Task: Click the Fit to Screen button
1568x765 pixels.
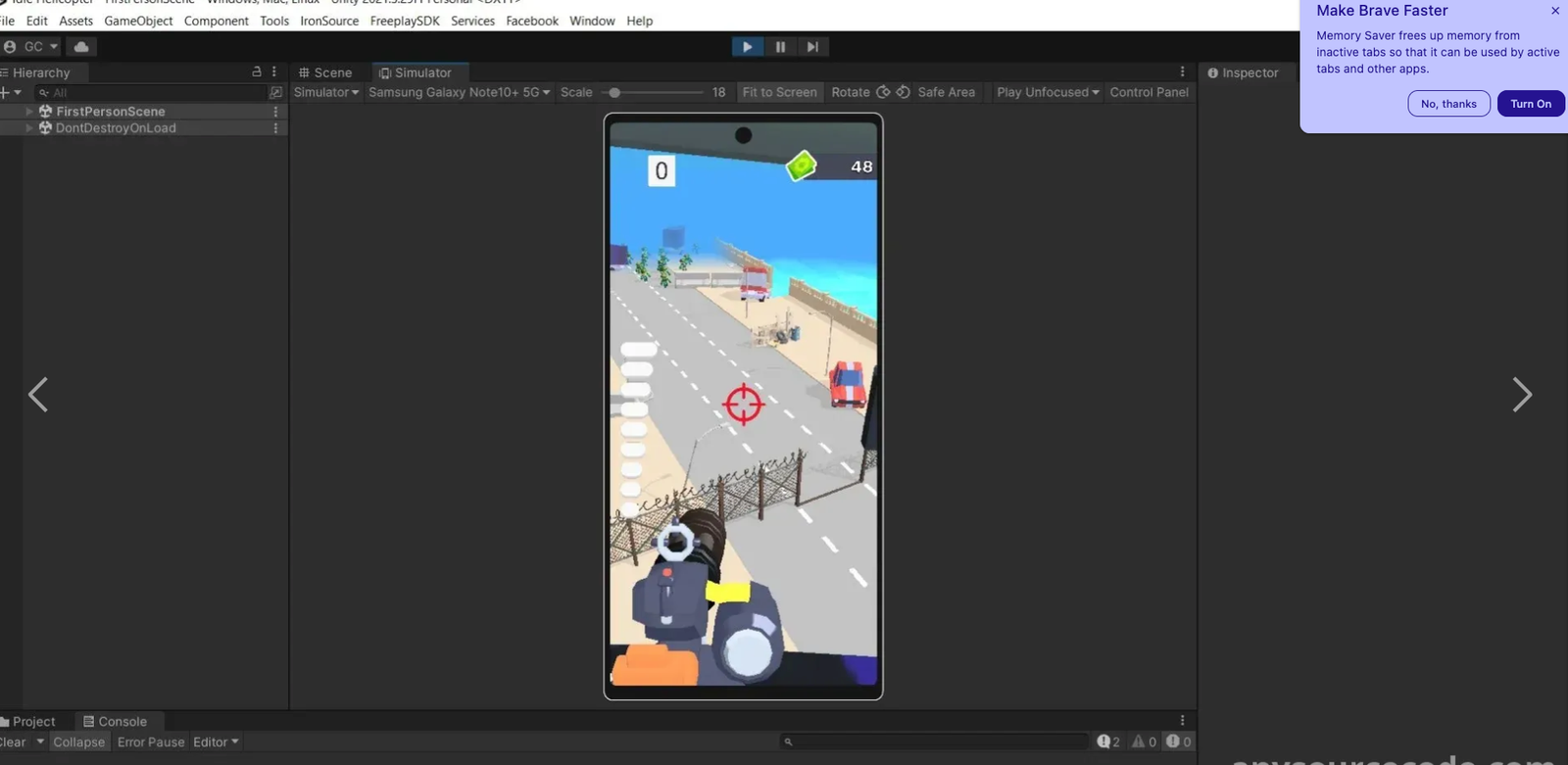Action: (779, 92)
